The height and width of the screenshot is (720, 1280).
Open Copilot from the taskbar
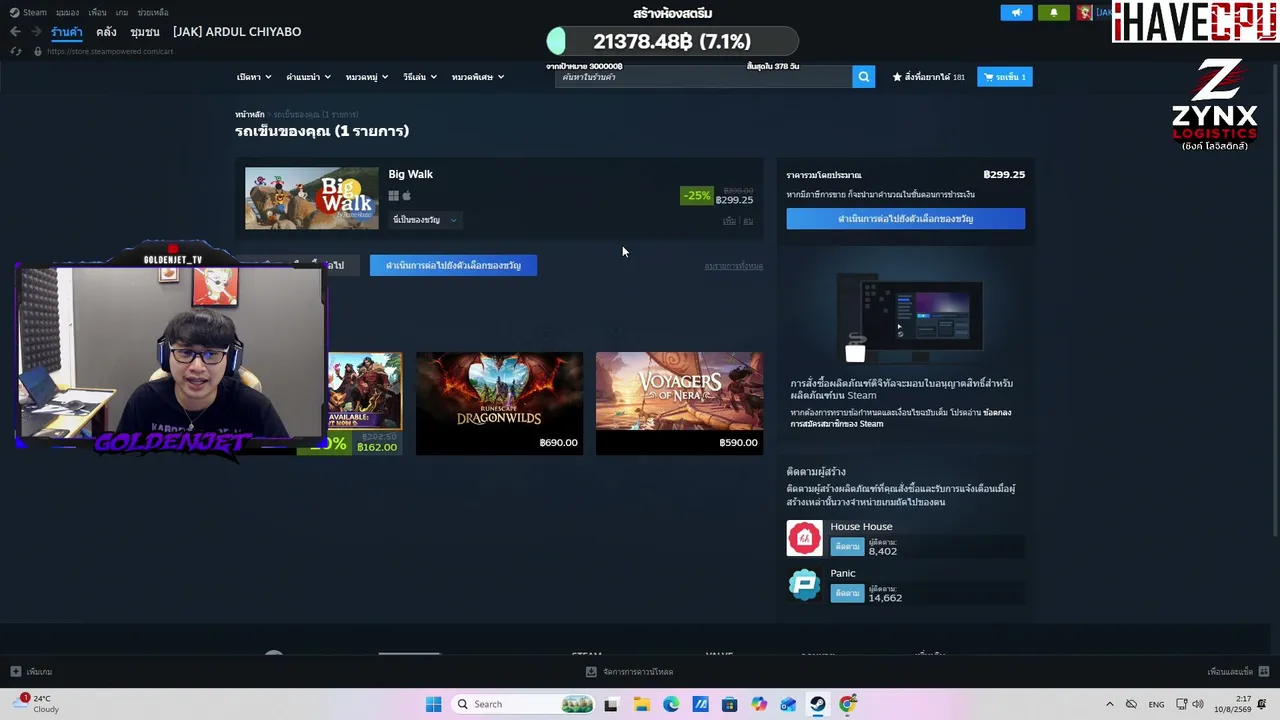[x=759, y=704]
